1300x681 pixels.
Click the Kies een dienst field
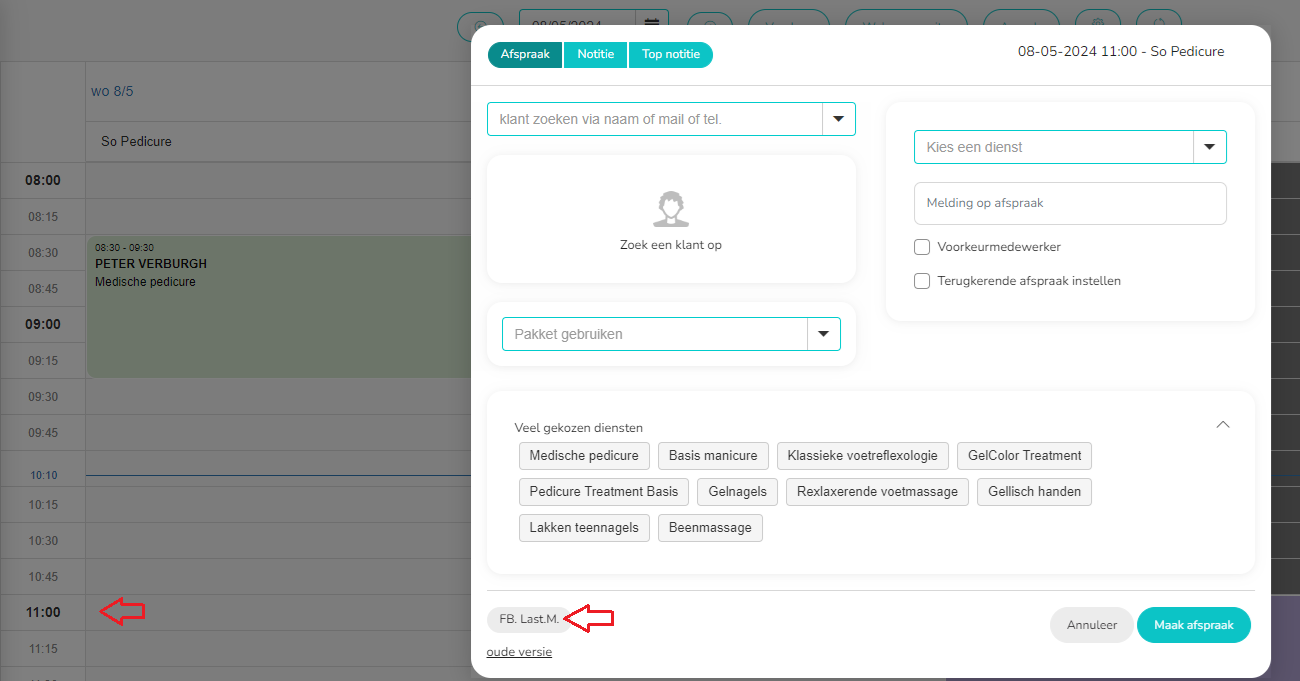1054,147
